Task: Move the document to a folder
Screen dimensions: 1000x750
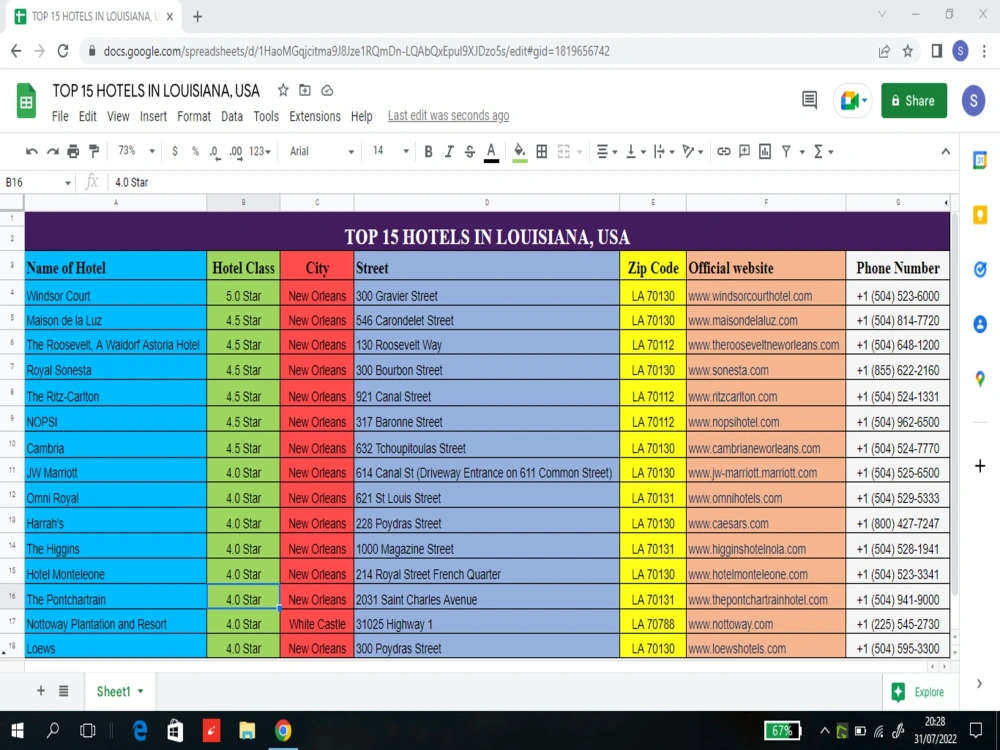Action: pos(305,91)
